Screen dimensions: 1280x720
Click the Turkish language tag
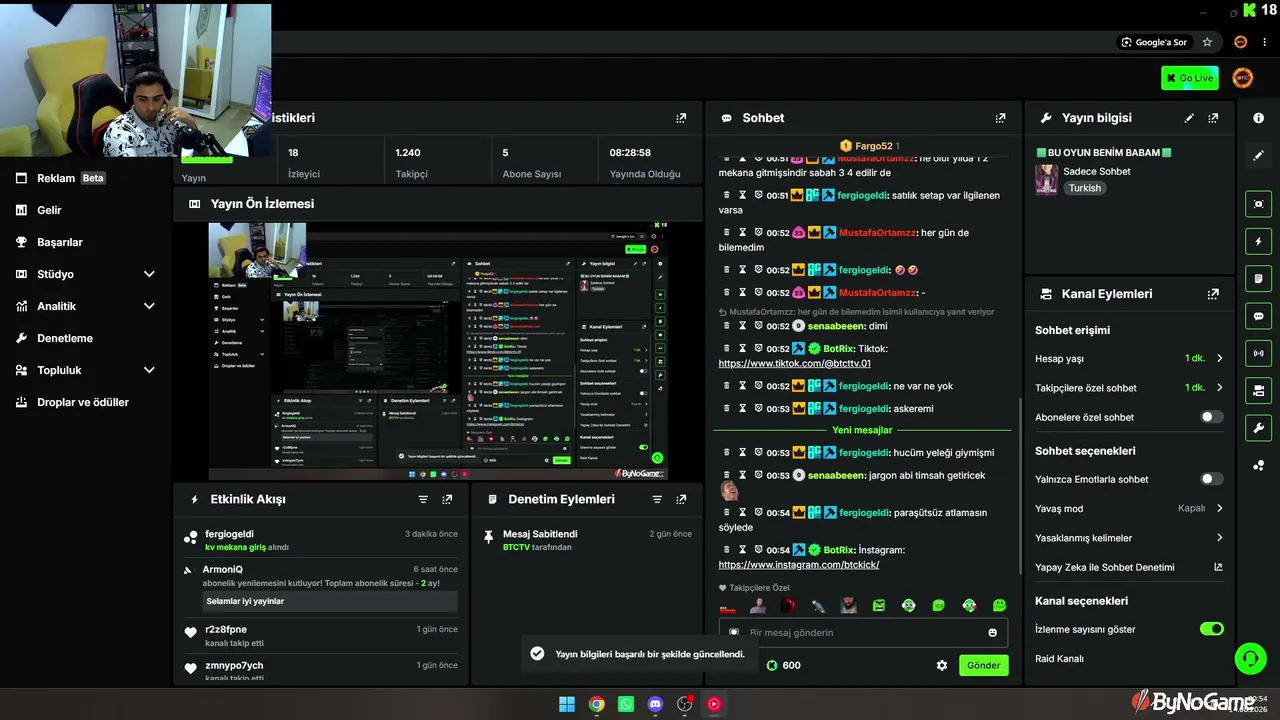click(x=1084, y=188)
